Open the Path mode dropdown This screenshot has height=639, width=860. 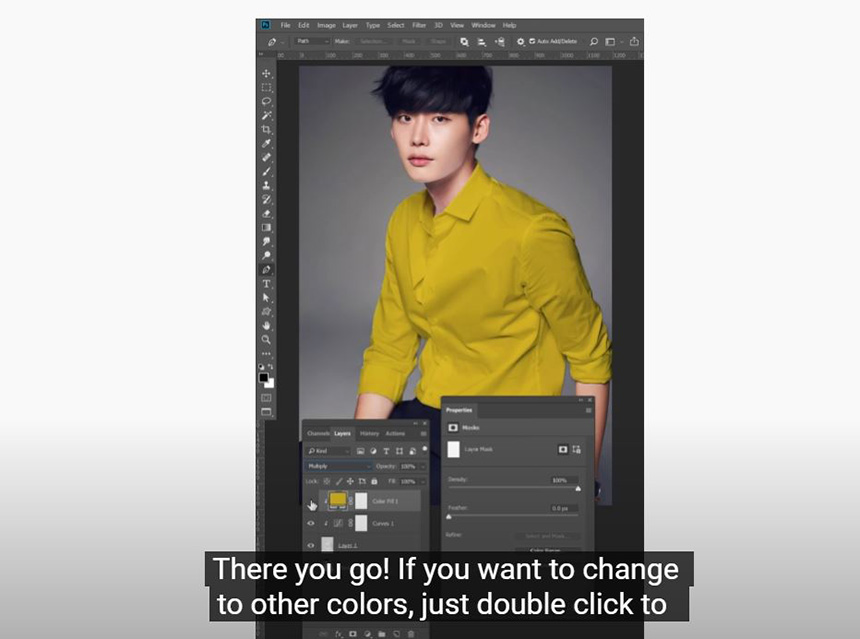[x=313, y=41]
